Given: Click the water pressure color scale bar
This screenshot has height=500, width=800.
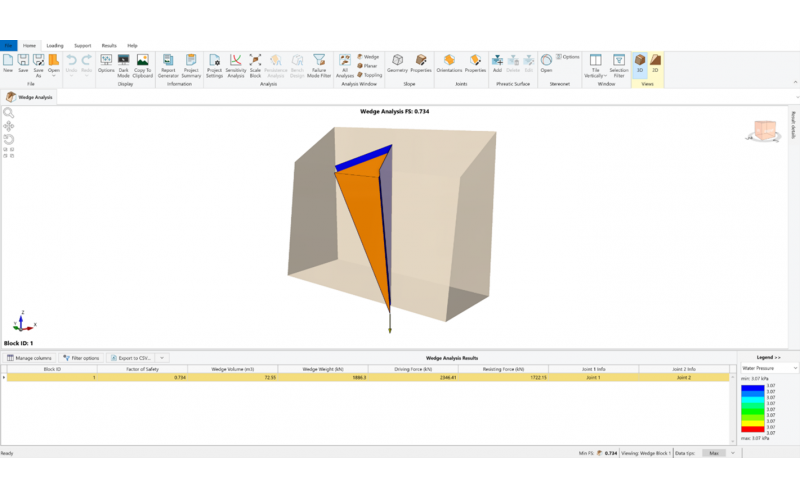Looking at the screenshot, I should tap(750, 409).
